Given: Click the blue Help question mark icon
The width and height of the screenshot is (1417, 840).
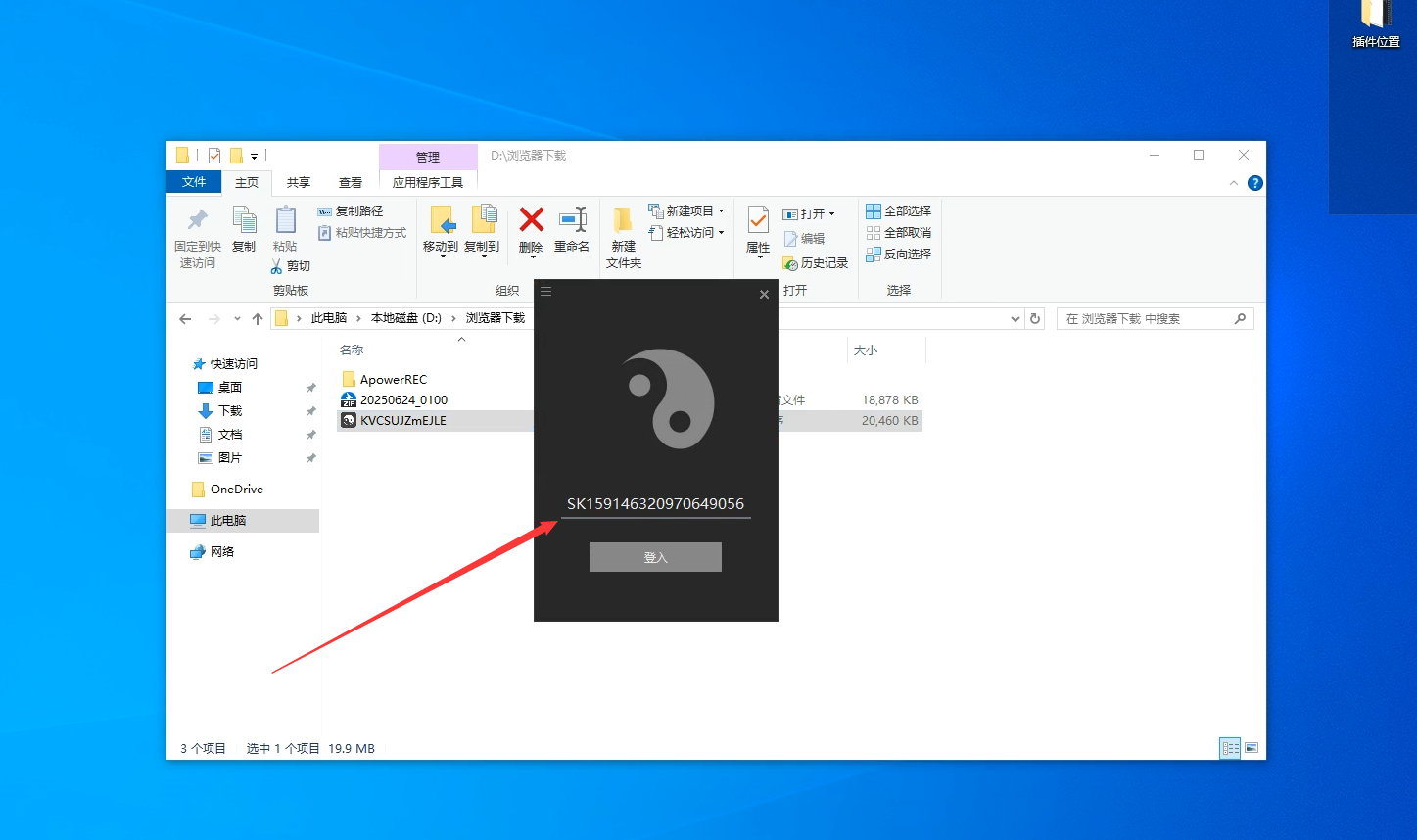Looking at the screenshot, I should [x=1255, y=183].
